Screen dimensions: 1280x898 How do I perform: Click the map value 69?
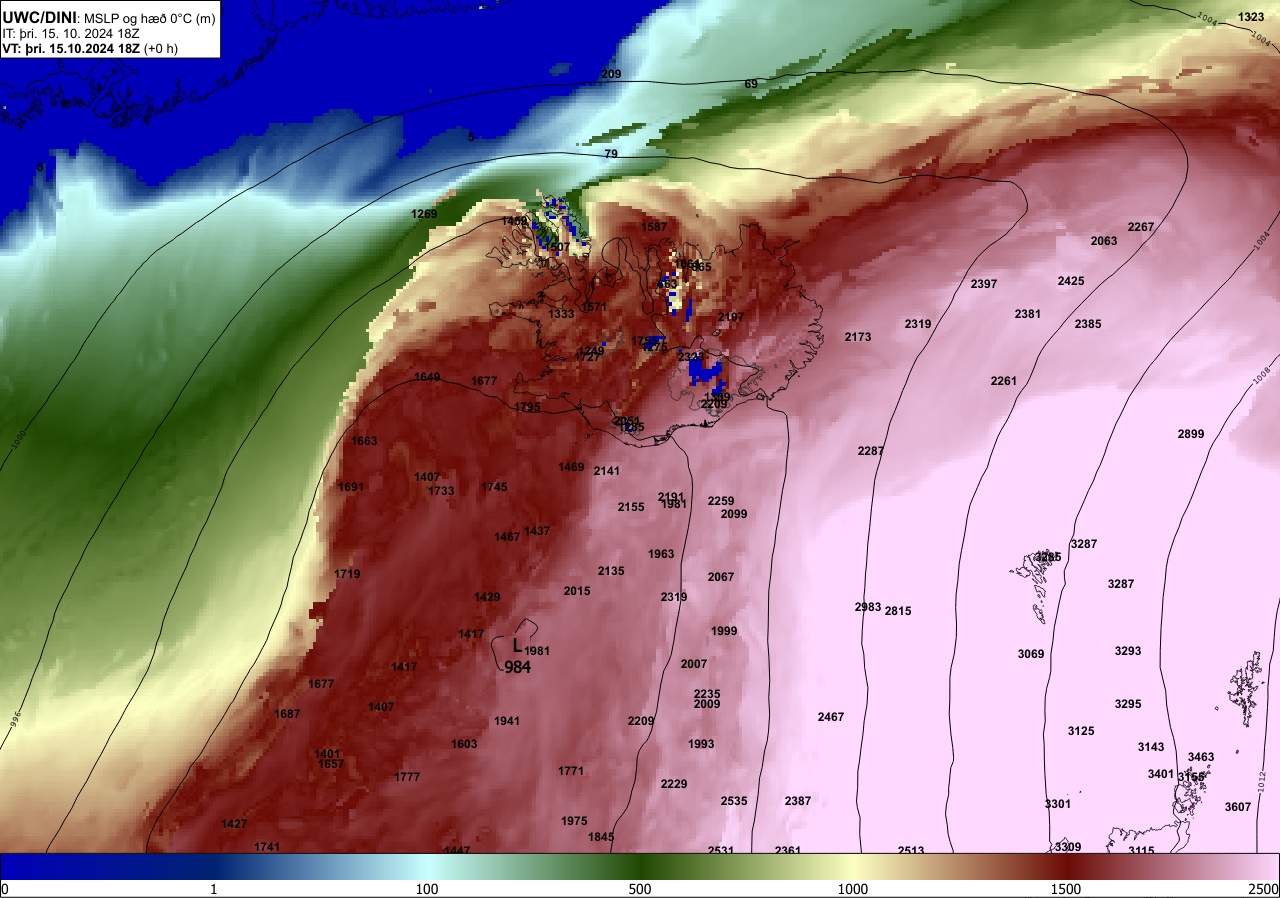coord(751,84)
